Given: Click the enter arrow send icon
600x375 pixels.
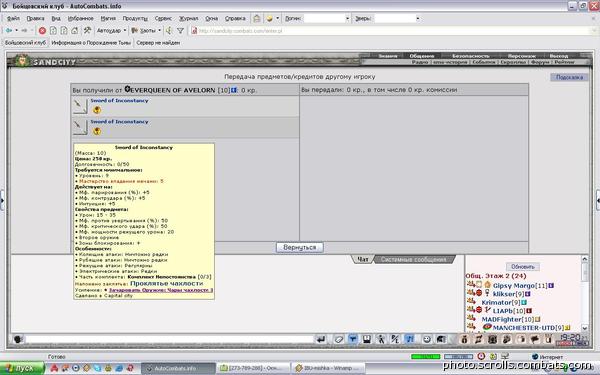Looking at the screenshot, I should 321,339.
